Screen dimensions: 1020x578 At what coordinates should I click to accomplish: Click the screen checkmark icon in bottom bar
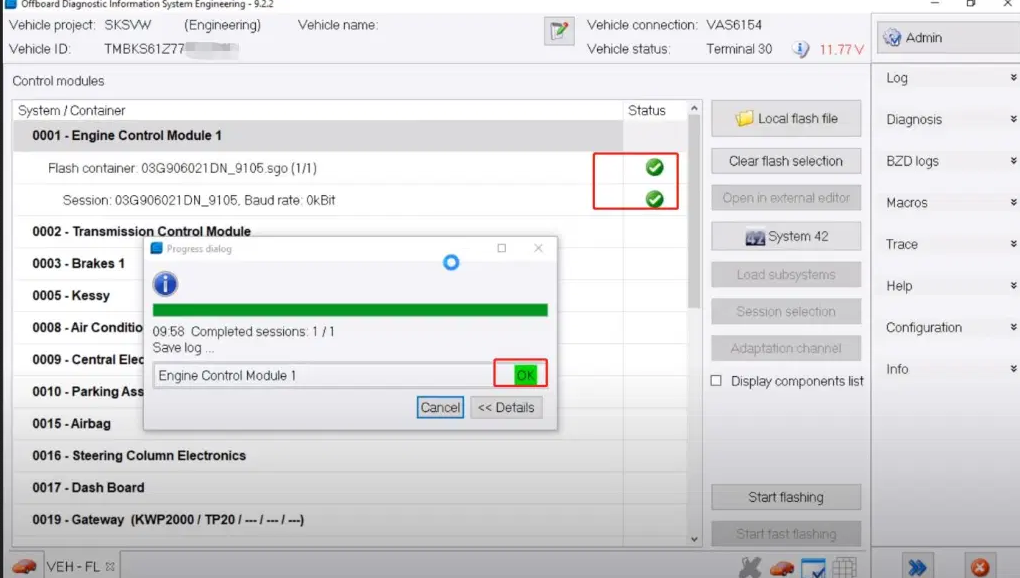[813, 568]
